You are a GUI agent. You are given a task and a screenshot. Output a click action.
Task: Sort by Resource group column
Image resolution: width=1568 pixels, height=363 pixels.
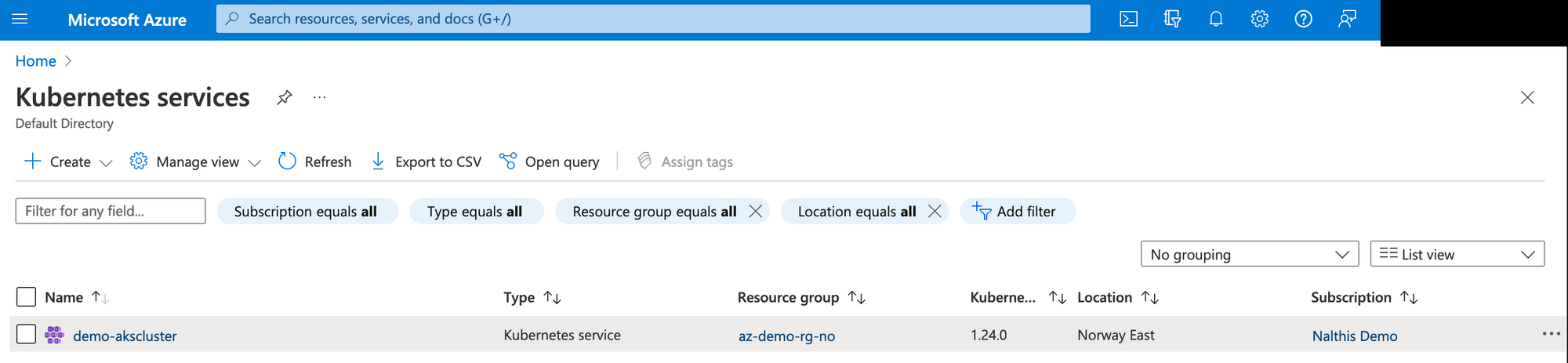801,297
